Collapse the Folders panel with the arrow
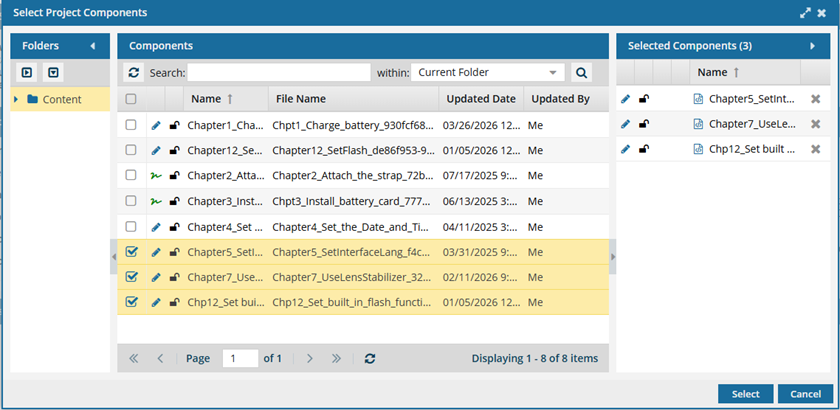 click(93, 46)
